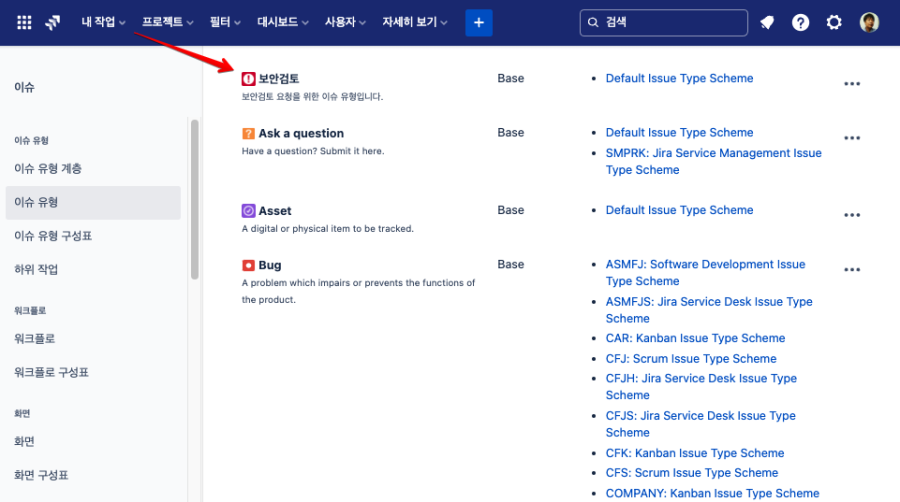The width and height of the screenshot is (900, 502).
Task: Click the Jira logo icon
Action: tap(53, 22)
